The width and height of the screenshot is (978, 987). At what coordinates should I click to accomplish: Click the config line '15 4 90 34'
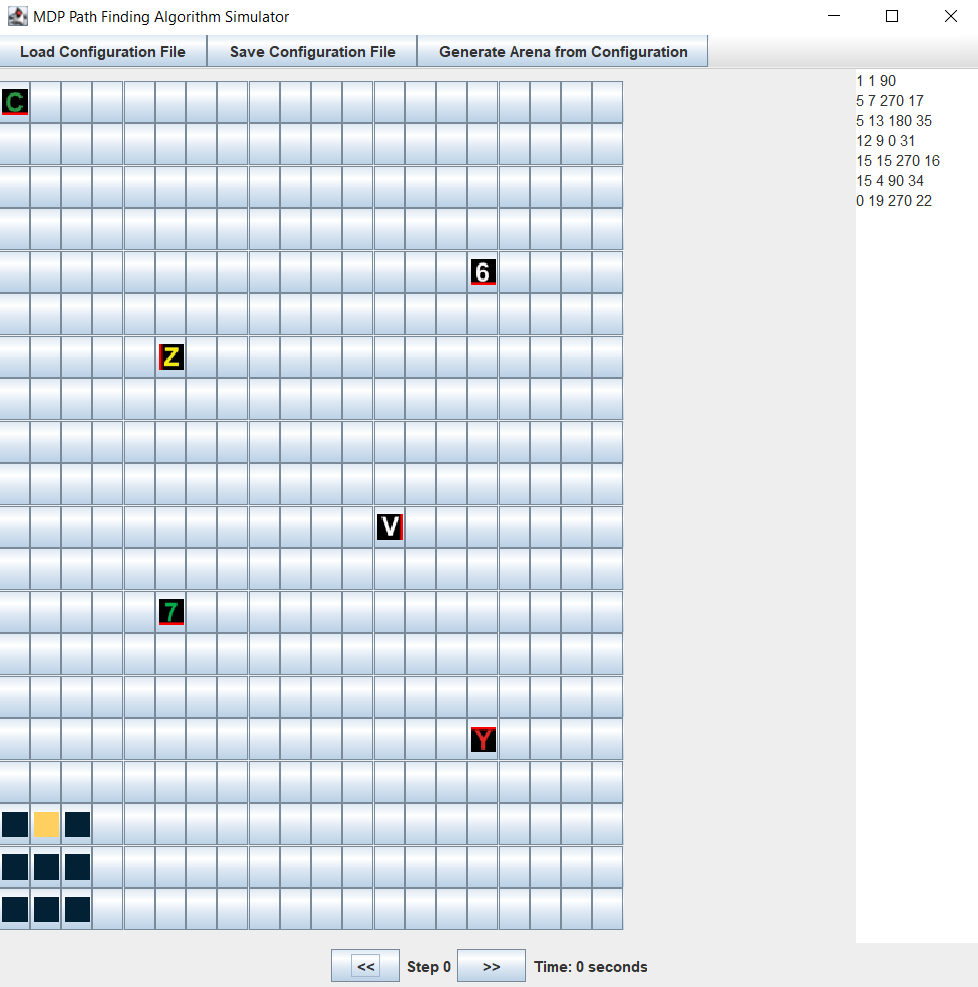890,181
